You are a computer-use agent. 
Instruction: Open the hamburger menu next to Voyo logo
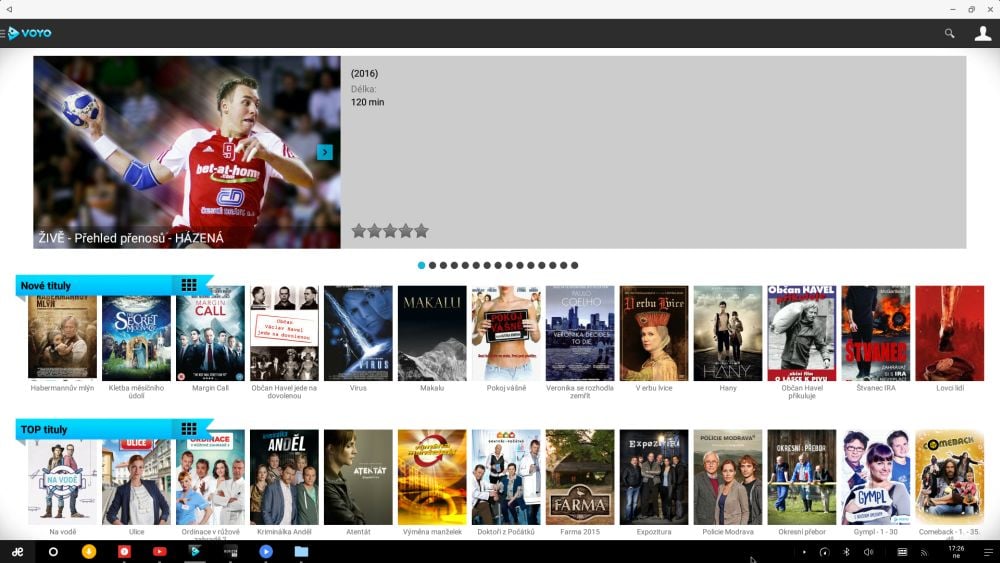pos(3,33)
